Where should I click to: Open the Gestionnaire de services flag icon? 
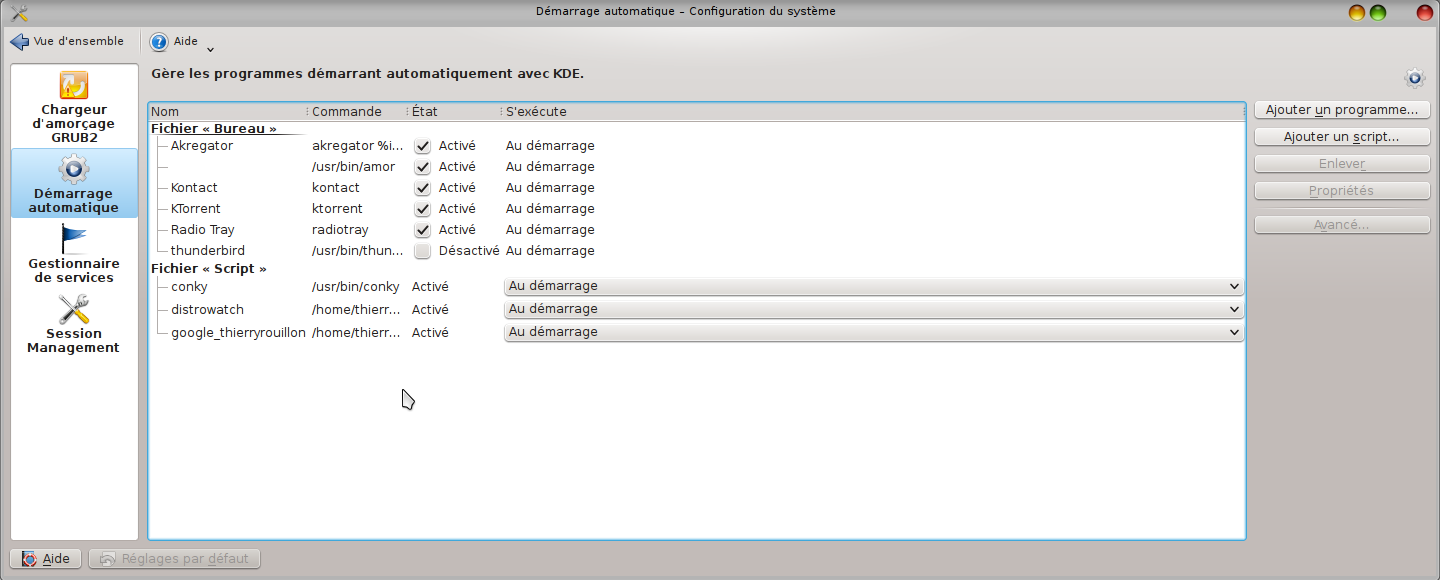pos(74,239)
